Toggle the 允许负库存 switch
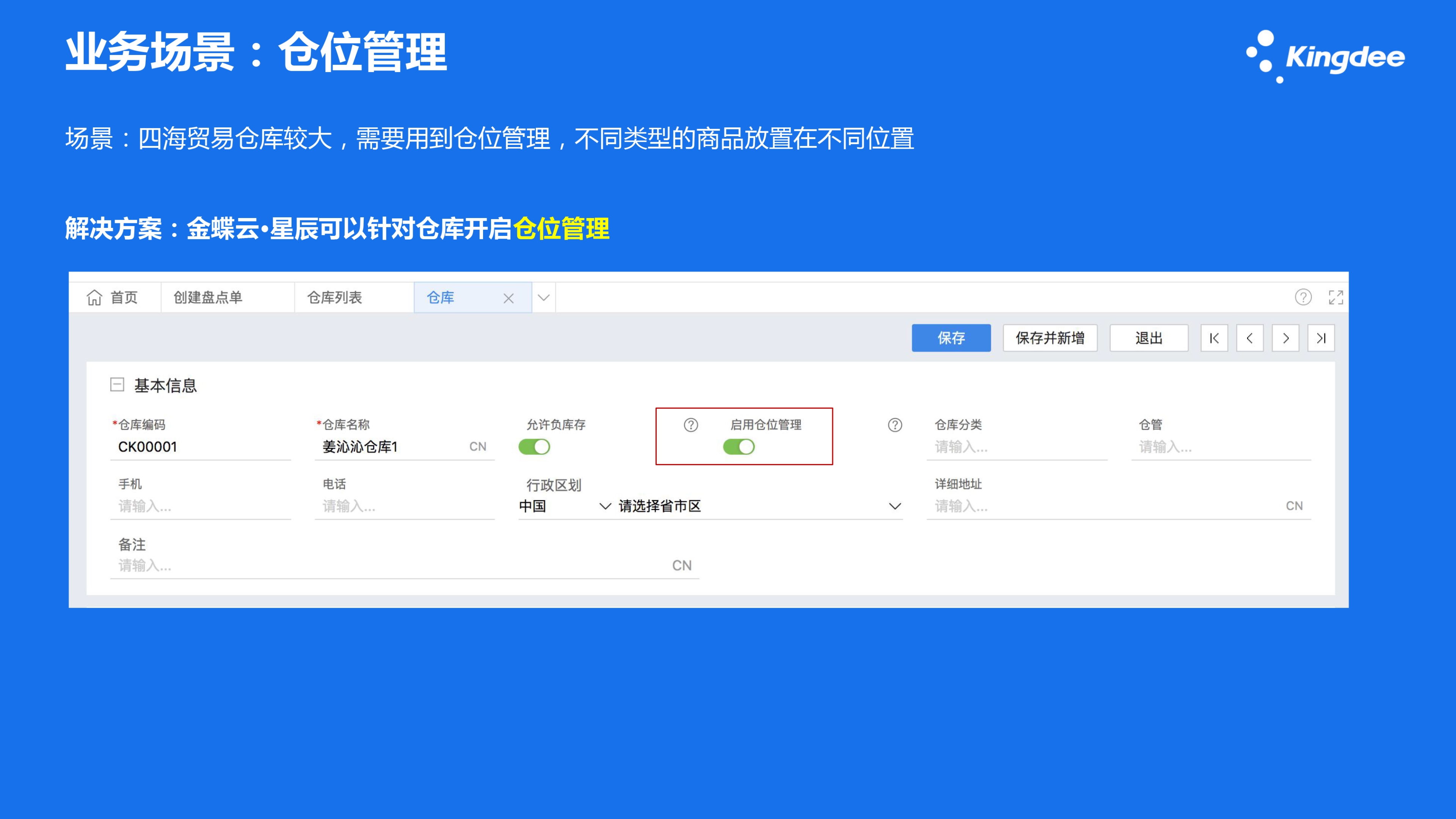This screenshot has height=819, width=1456. coord(534,447)
